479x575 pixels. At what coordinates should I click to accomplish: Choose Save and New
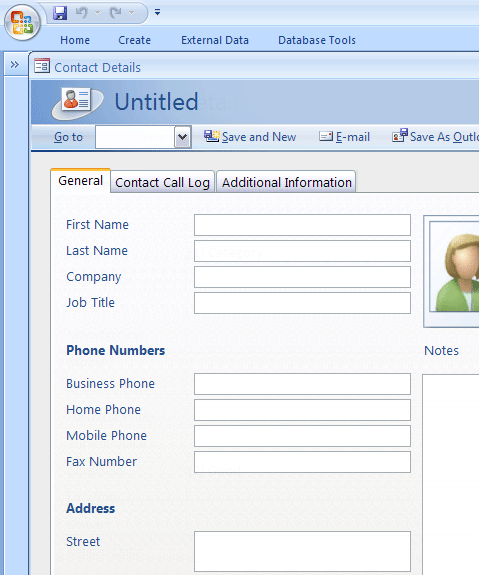pos(259,137)
